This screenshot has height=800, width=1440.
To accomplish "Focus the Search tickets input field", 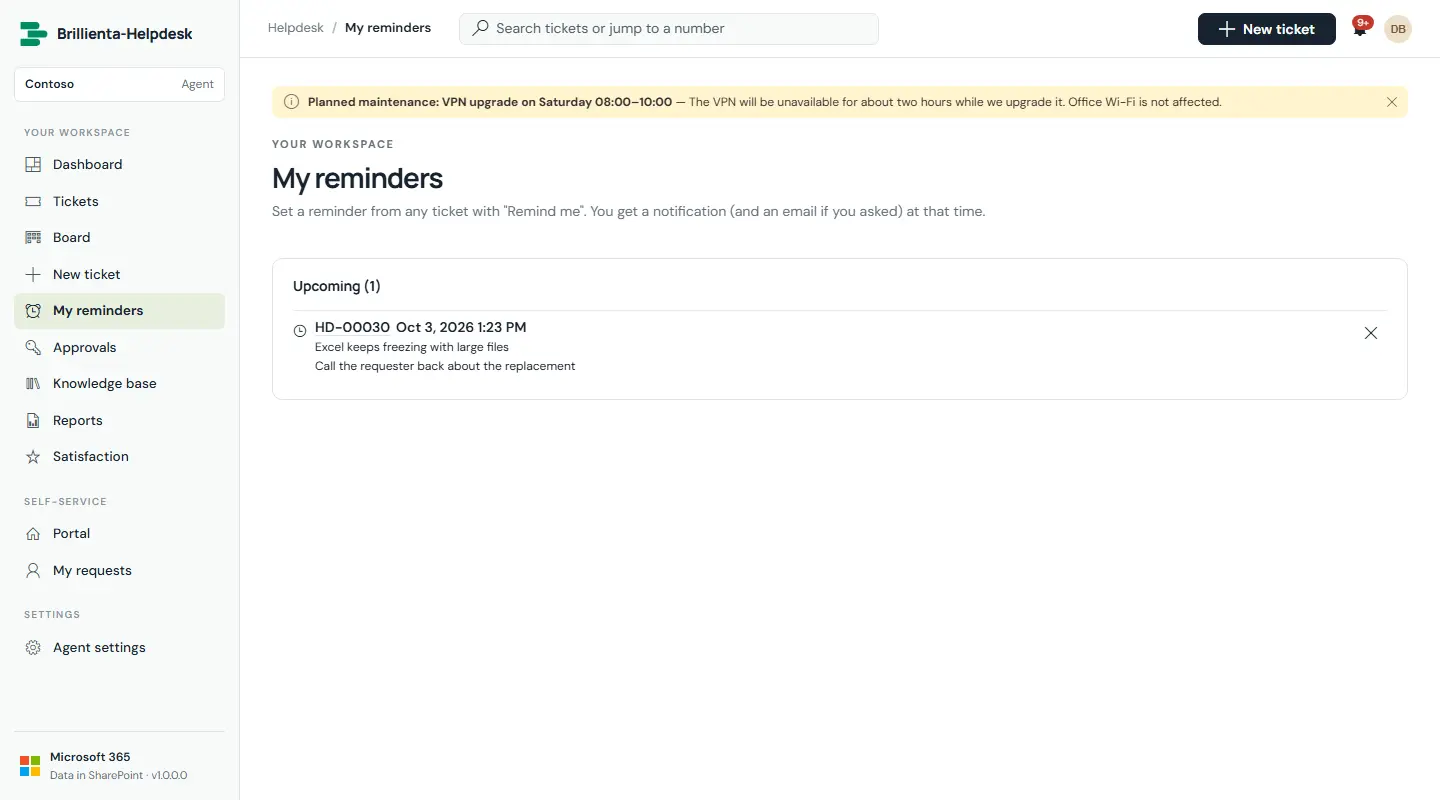I will click(668, 29).
